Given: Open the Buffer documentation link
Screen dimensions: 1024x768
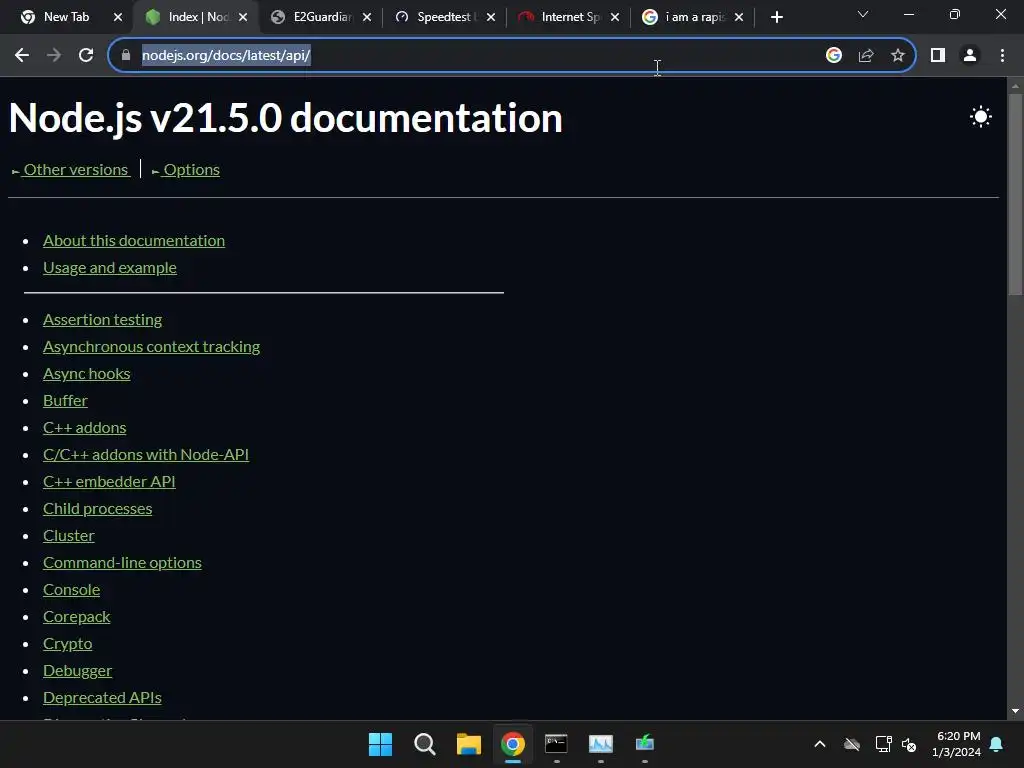Looking at the screenshot, I should point(65,400).
